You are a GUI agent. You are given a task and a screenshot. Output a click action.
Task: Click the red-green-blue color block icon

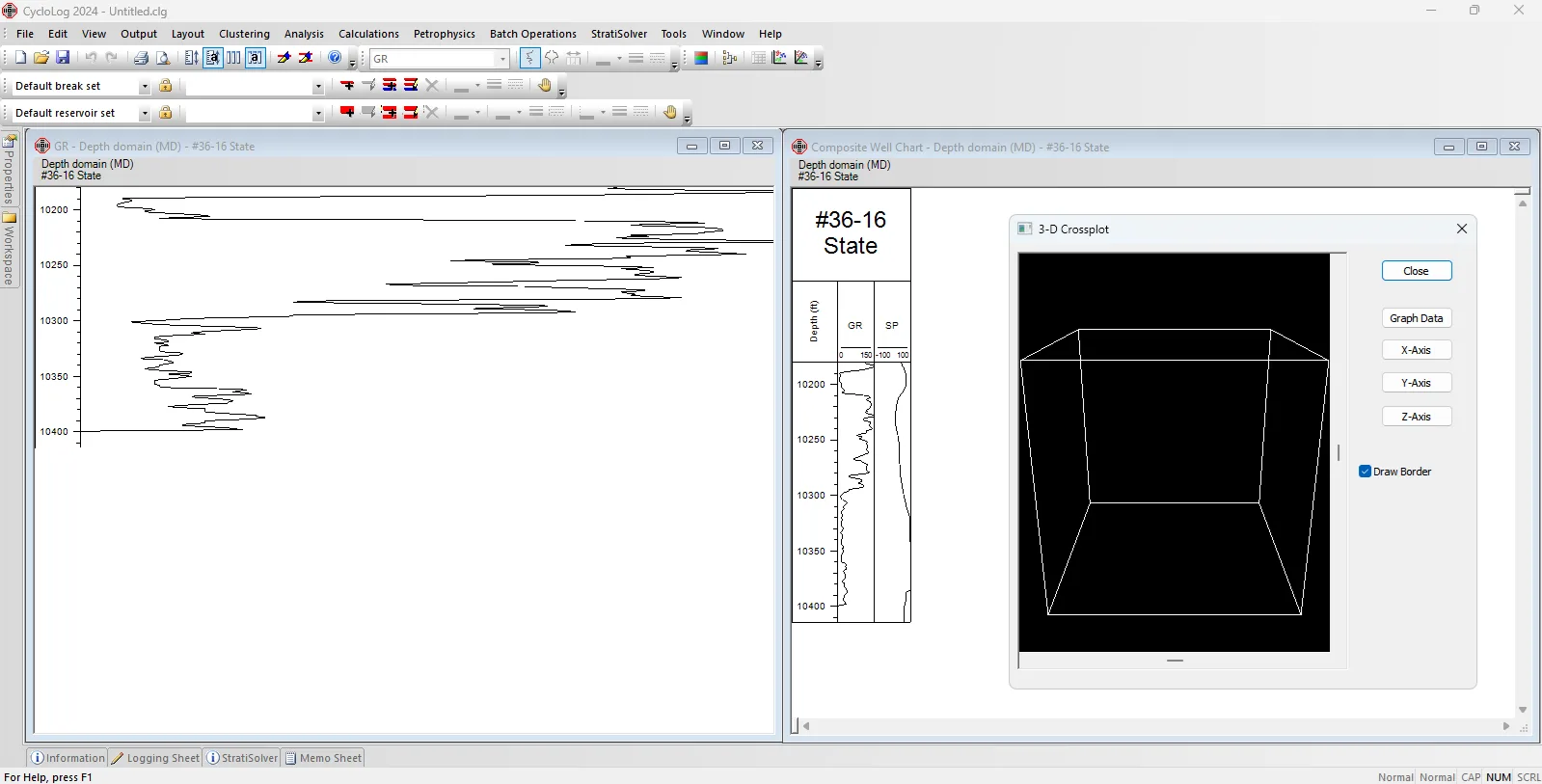[x=701, y=58]
